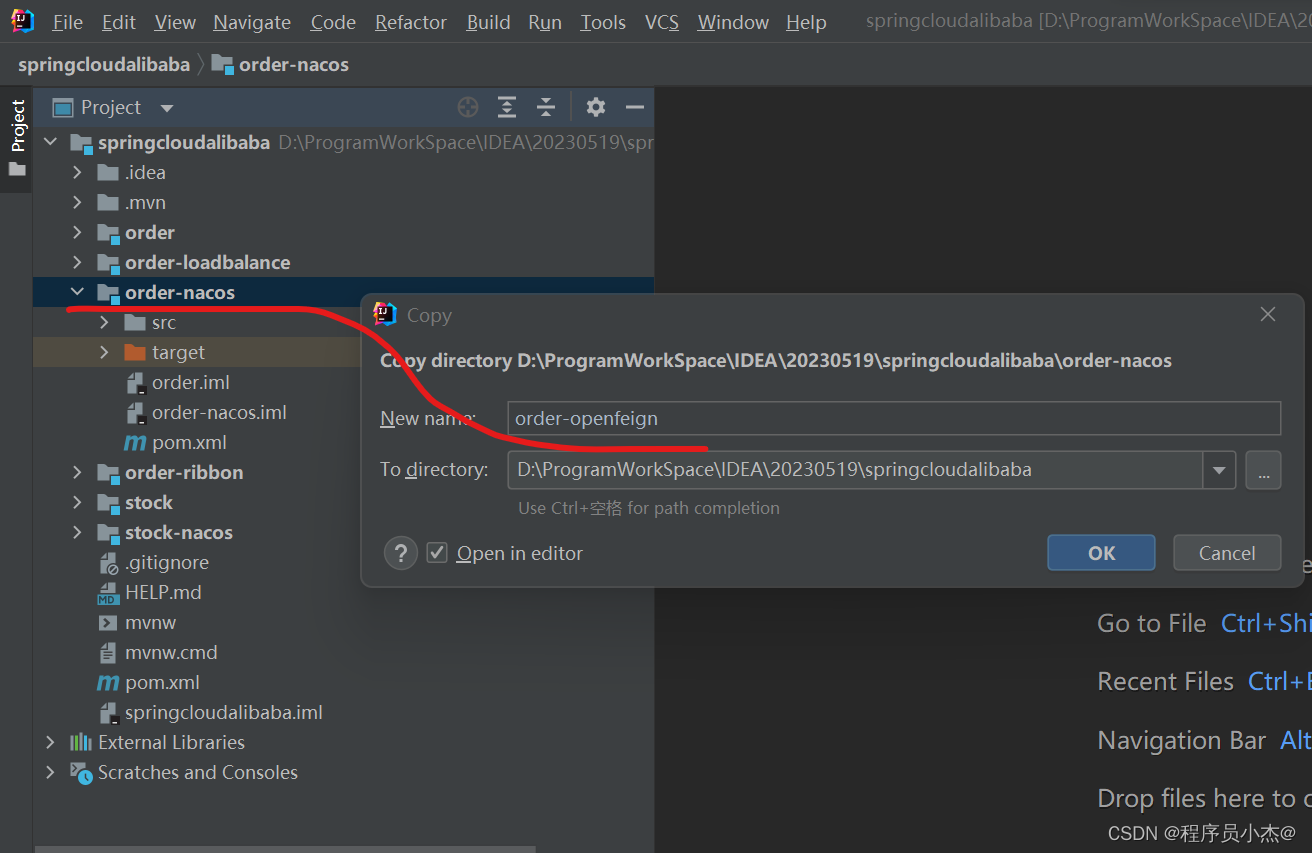Collapse the springcloudalibaba root node
This screenshot has width=1312, height=853.
(x=51, y=143)
